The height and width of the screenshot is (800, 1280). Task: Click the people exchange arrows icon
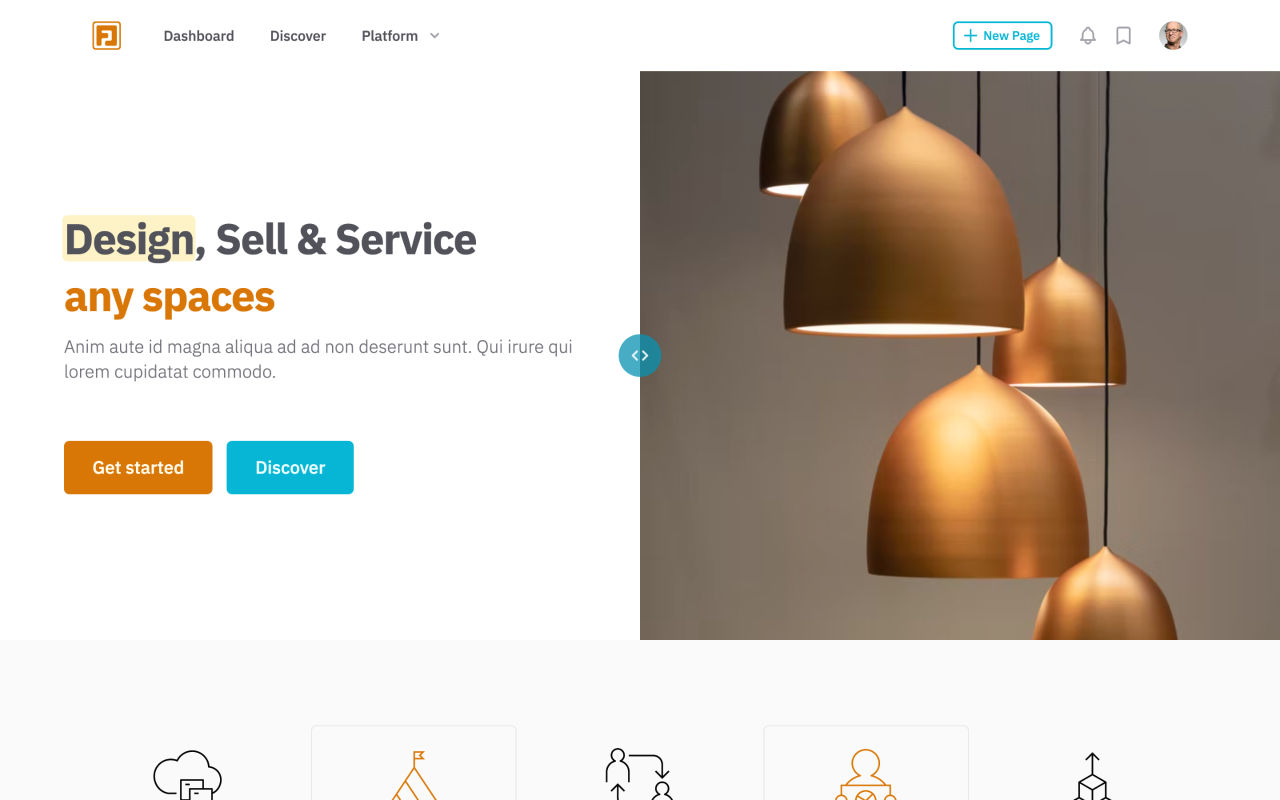point(639,775)
